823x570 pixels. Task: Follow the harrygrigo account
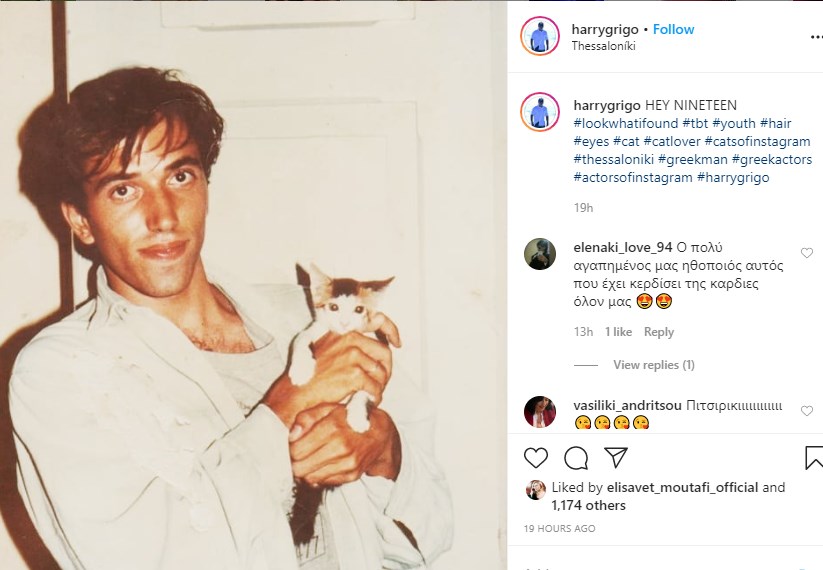(x=673, y=29)
